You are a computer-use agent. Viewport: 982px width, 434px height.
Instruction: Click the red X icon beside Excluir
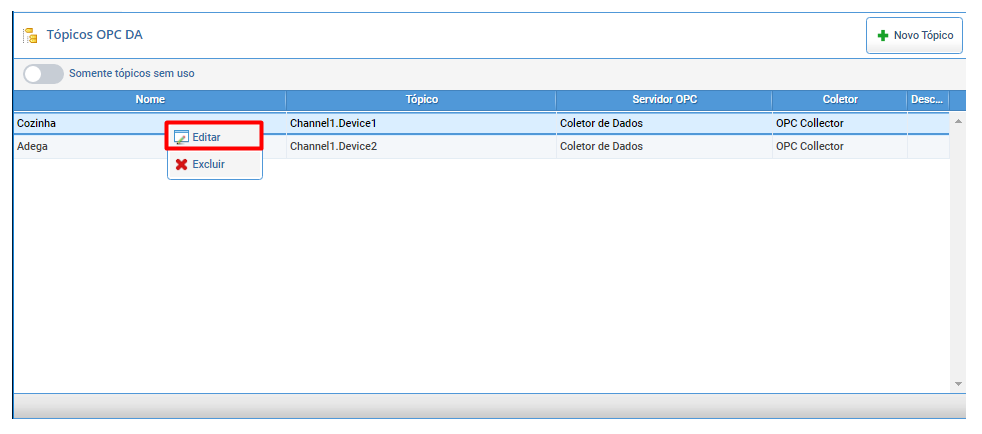click(182, 165)
